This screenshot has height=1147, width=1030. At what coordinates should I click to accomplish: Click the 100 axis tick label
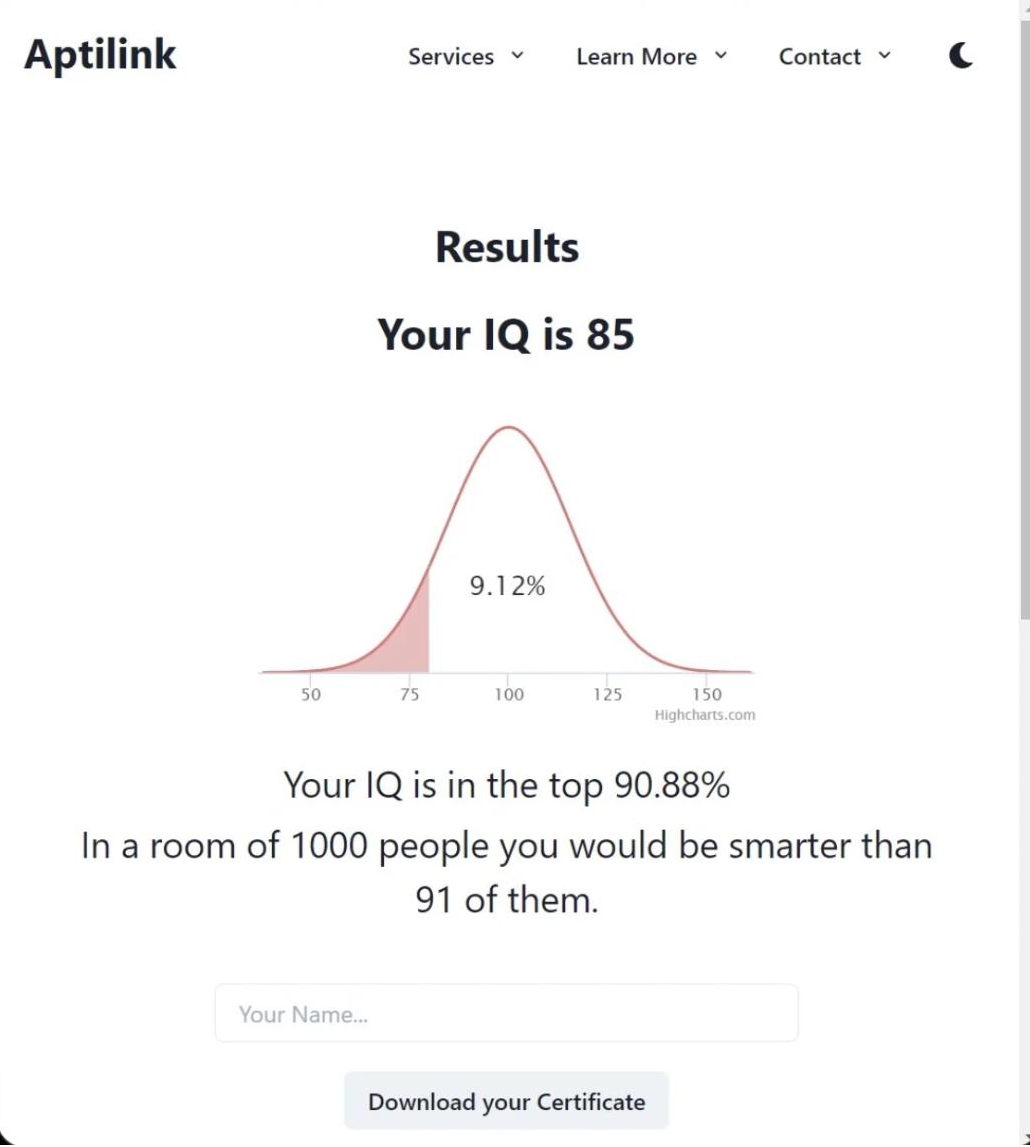[508, 694]
